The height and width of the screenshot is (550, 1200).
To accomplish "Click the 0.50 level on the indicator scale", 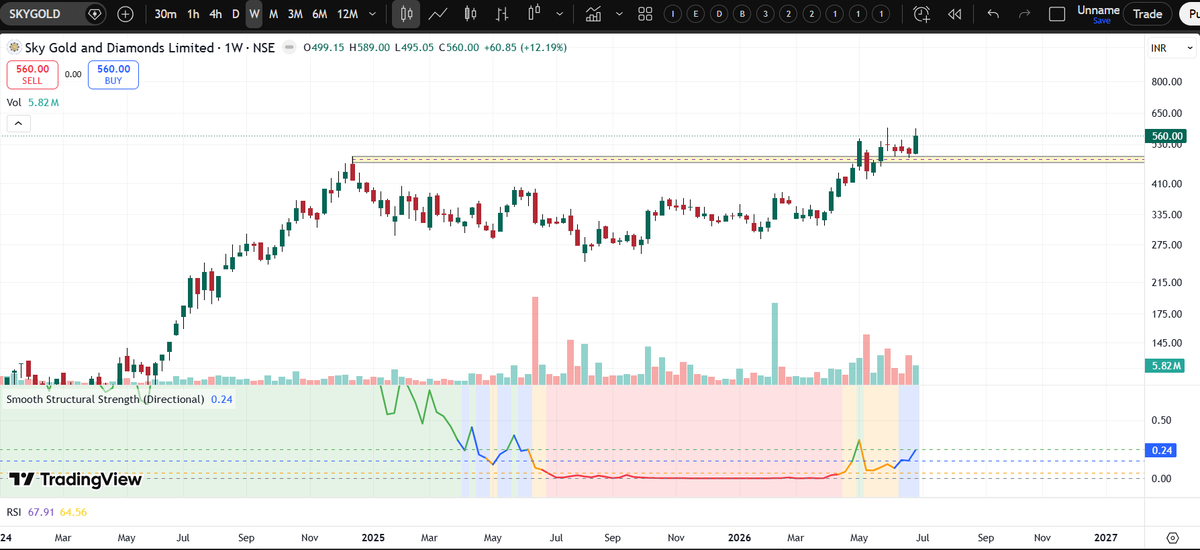I will tap(1161, 420).
